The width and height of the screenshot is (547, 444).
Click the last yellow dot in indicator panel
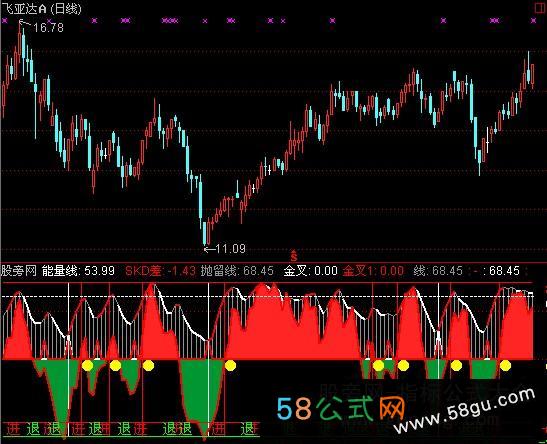pyautogui.click(x=505, y=366)
